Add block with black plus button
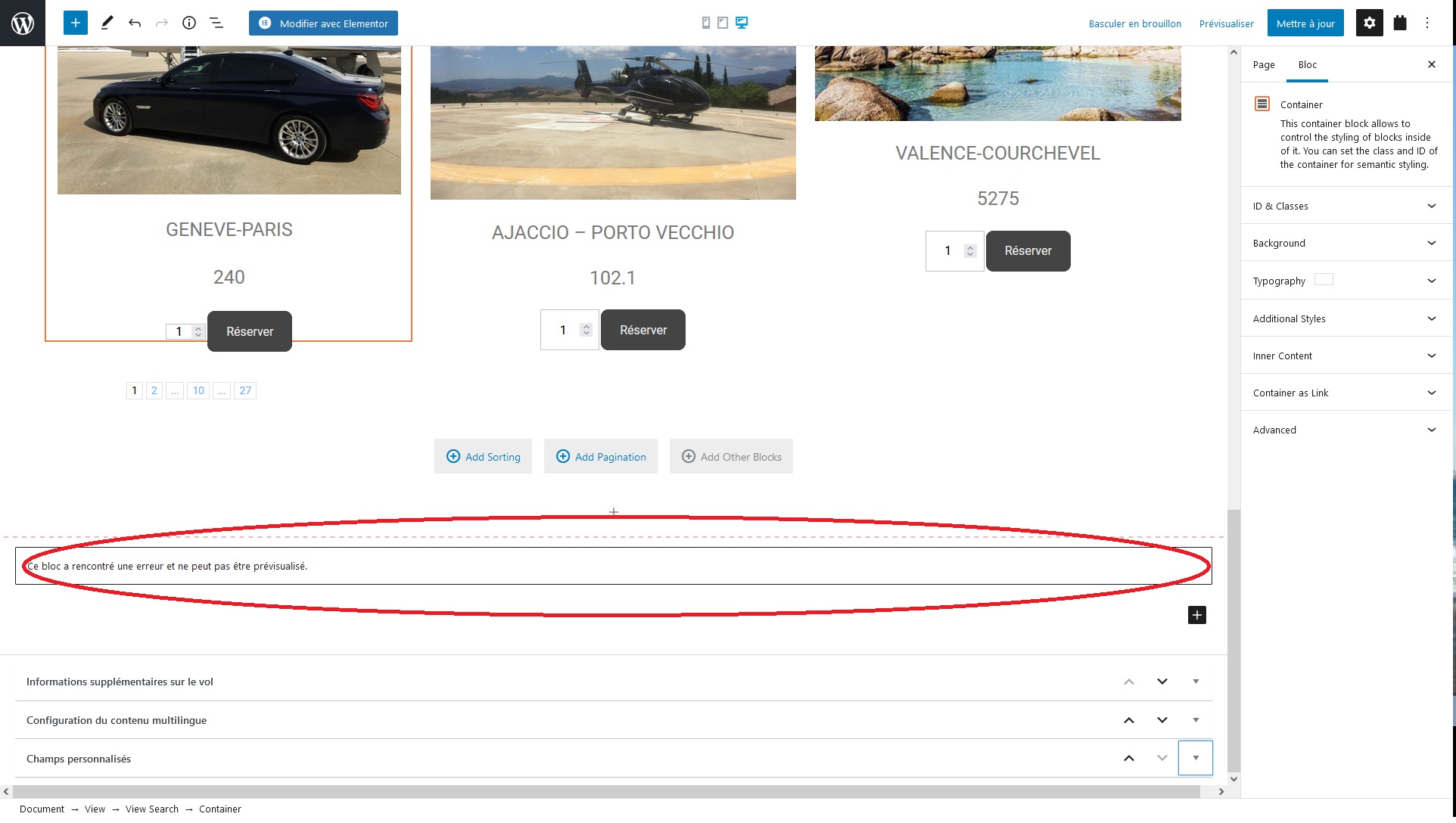This screenshot has width=1456, height=823. tap(1197, 615)
